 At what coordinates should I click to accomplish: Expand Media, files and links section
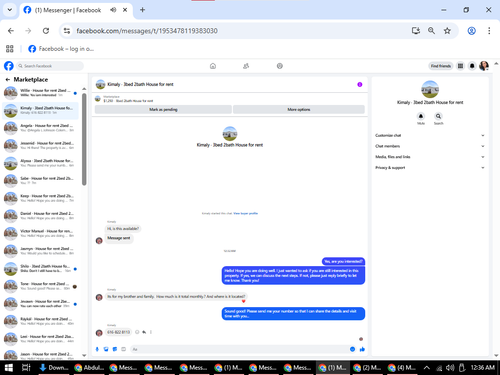click(429, 157)
